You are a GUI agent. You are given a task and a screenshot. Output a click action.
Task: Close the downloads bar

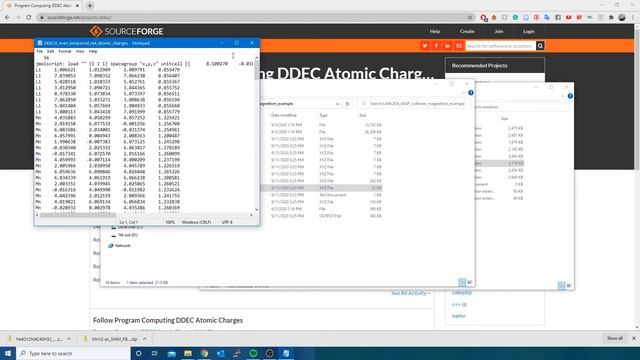[633, 338]
